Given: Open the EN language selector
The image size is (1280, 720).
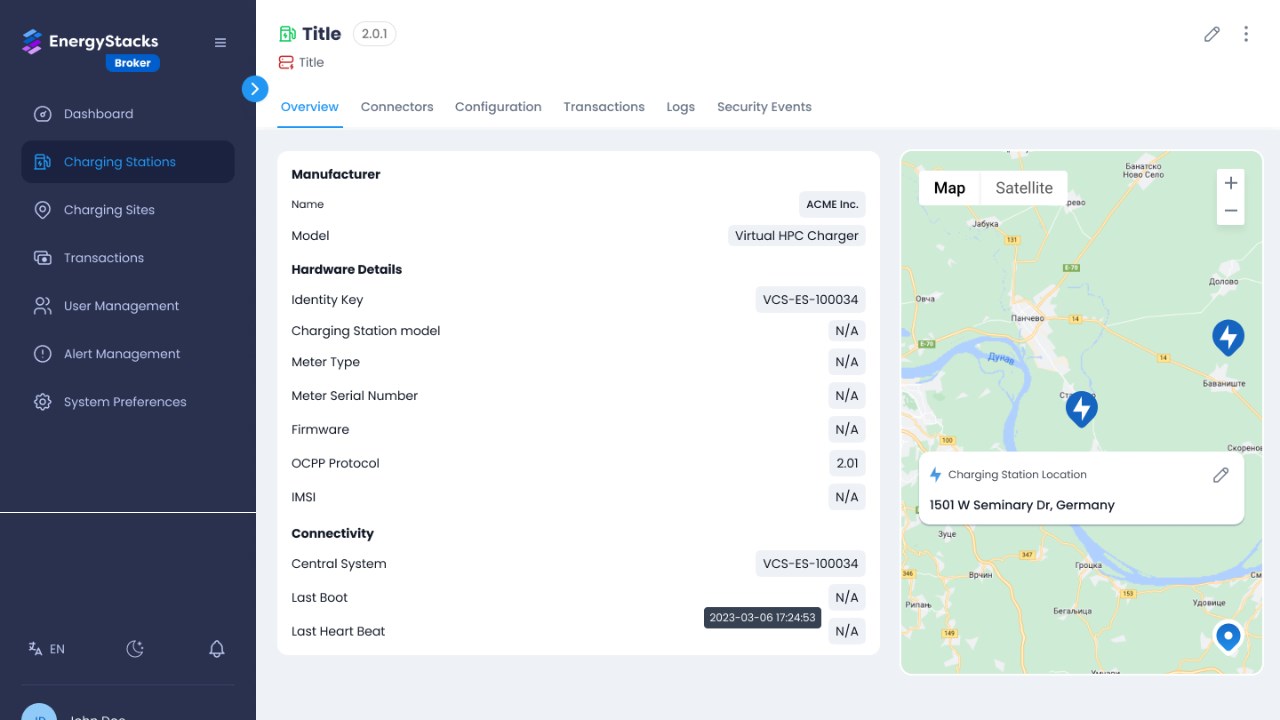Looking at the screenshot, I should pos(46,649).
